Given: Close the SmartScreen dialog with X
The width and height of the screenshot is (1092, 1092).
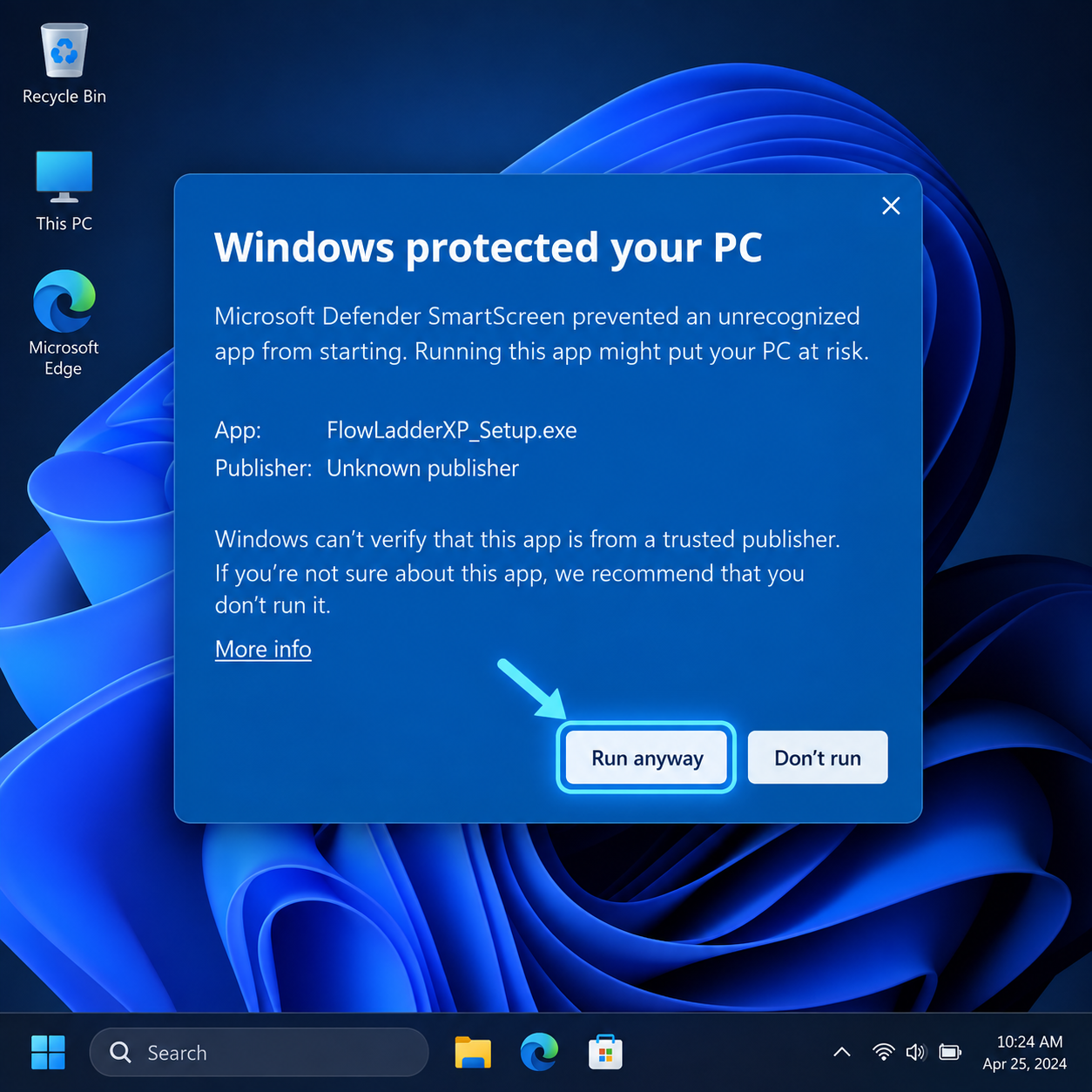Looking at the screenshot, I should 891,206.
